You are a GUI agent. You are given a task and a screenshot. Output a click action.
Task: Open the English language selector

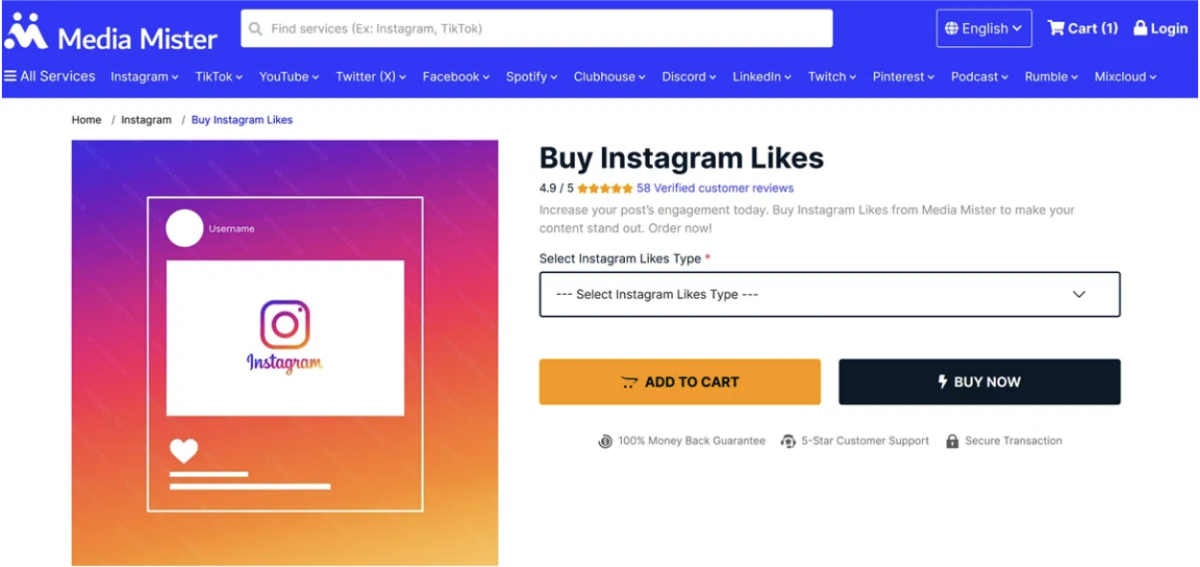tap(983, 28)
